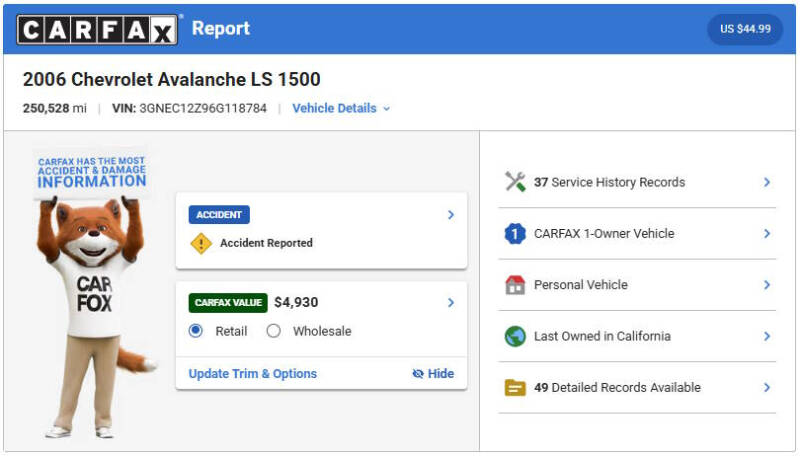The width and height of the screenshot is (800, 456).
Task: Click the yellow Detailed Records folder icon
Action: pos(515,388)
